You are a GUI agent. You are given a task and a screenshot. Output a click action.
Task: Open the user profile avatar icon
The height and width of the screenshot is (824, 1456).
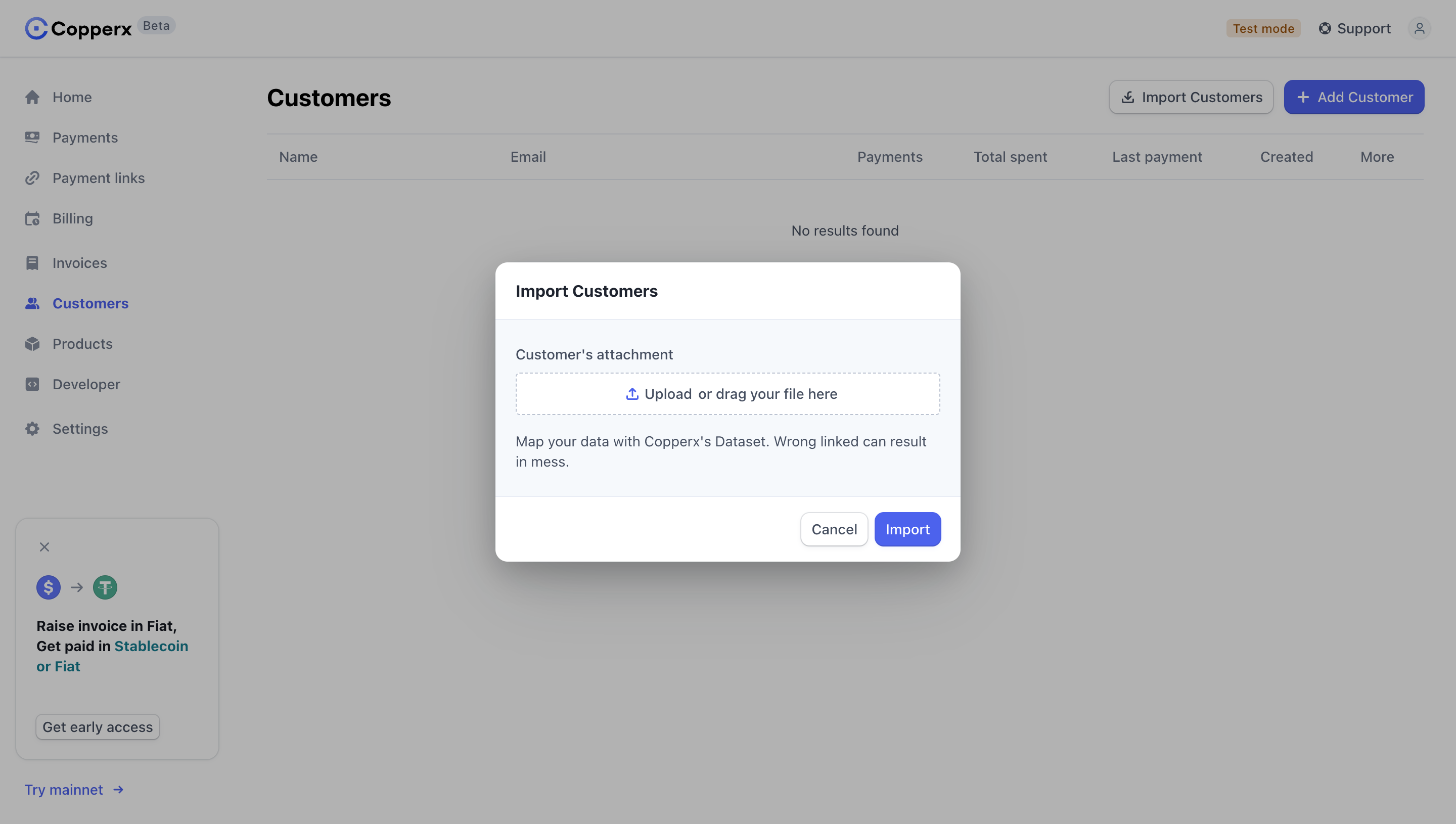click(1419, 28)
